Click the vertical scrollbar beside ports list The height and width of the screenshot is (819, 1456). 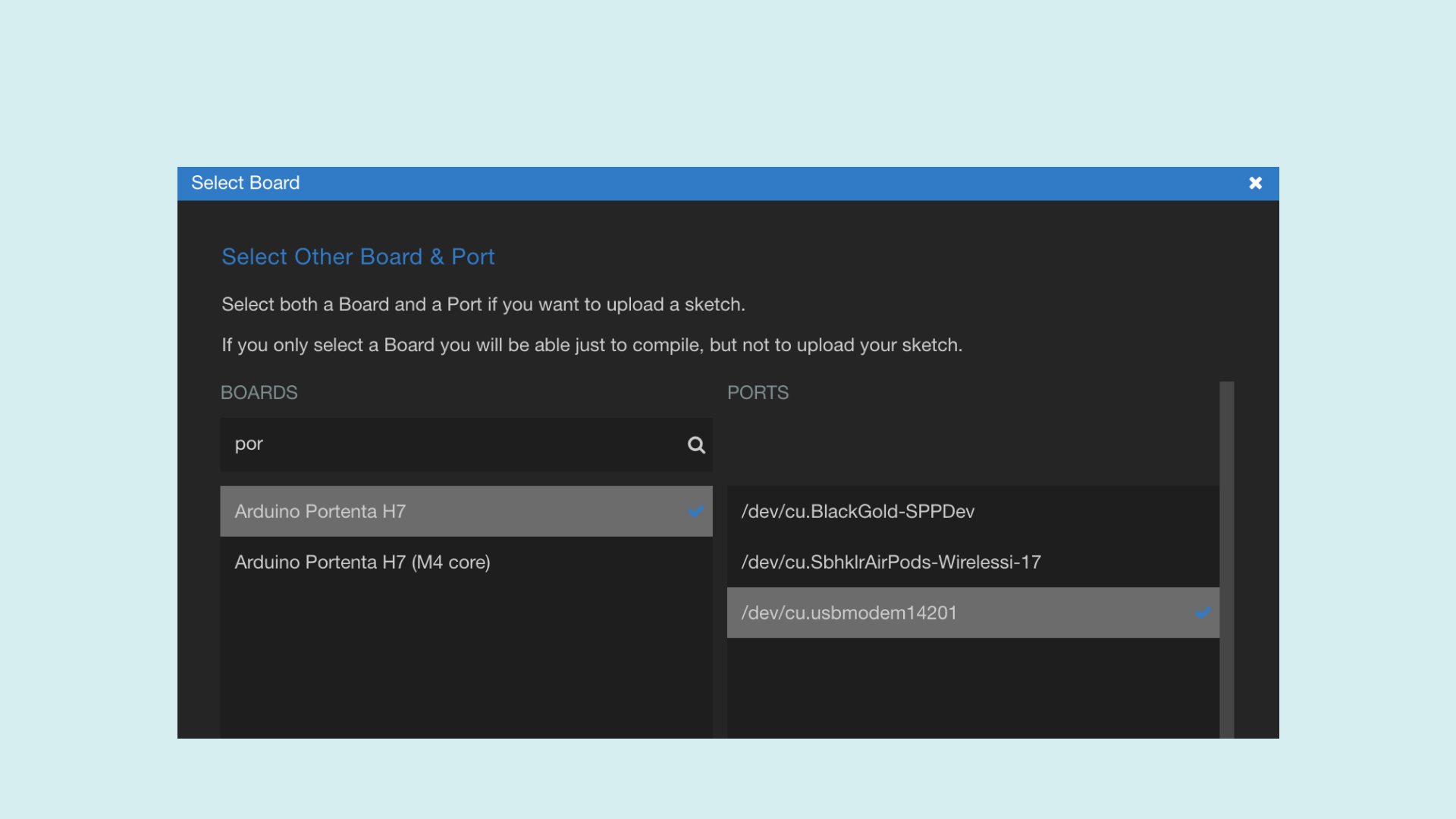click(x=1226, y=561)
